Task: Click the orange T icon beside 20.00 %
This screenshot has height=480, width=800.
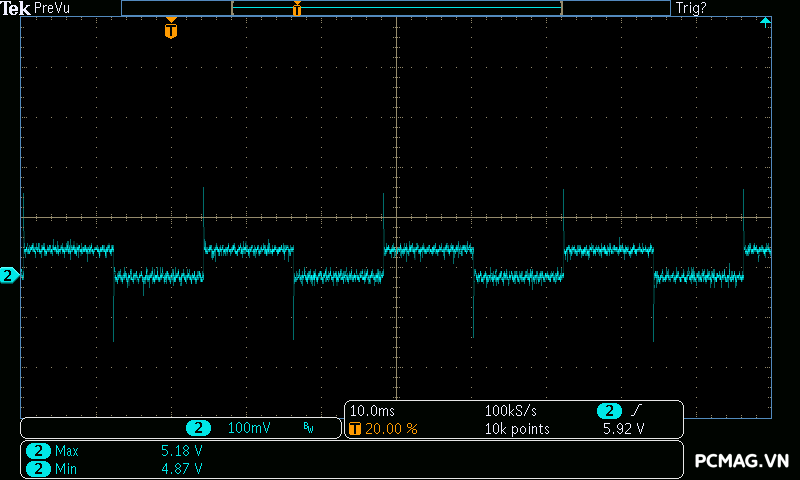Action: tap(355, 429)
